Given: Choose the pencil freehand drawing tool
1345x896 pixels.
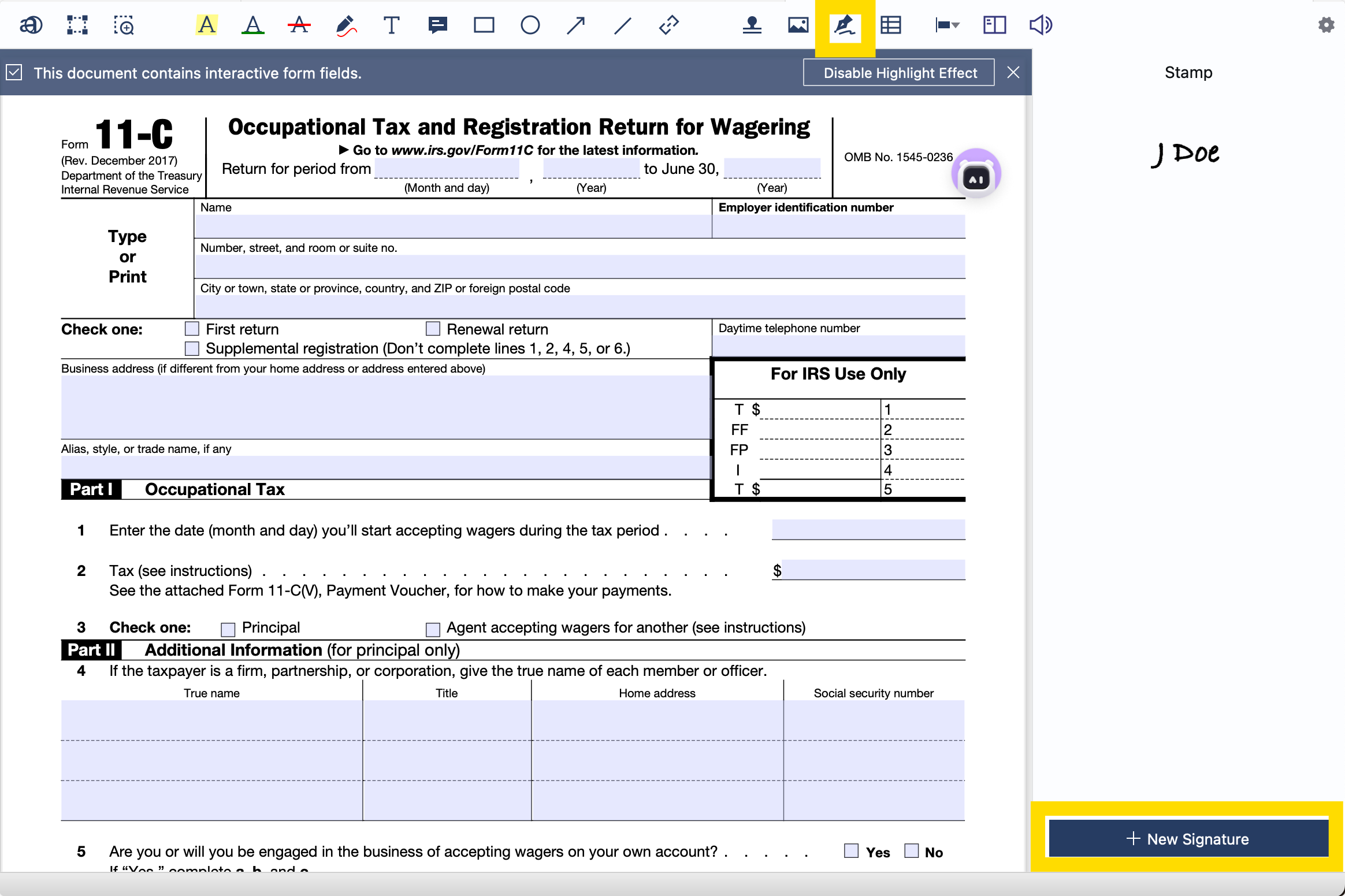Looking at the screenshot, I should (x=345, y=25).
